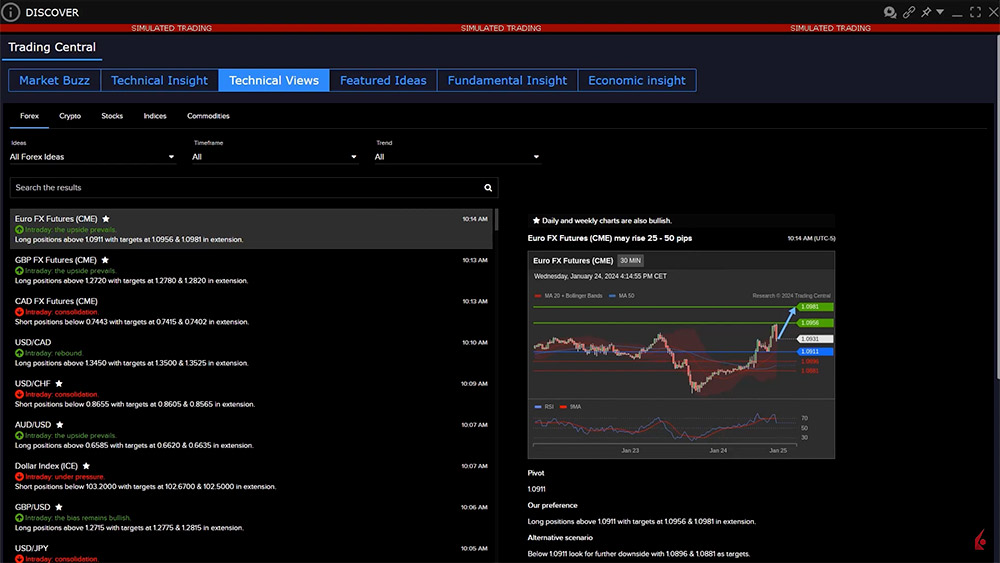Select the Crypto sub-tab
The image size is (1000, 563).
(x=70, y=116)
